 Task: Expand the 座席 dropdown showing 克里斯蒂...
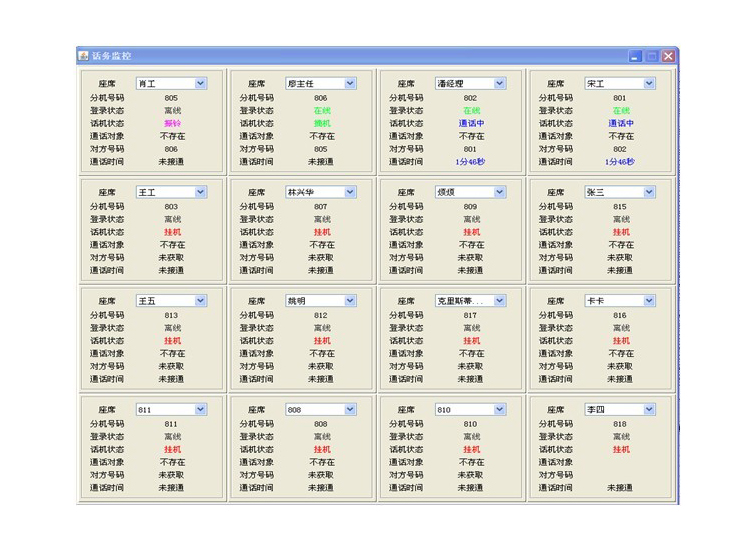tap(499, 300)
